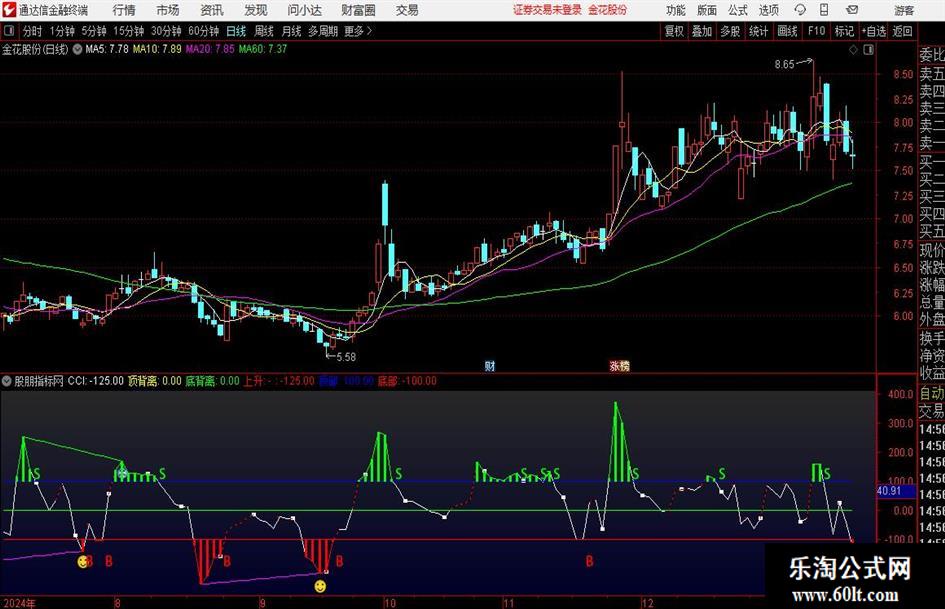The image size is (945, 609).
Task: Click the customer service headset icon
Action: pos(800,10)
